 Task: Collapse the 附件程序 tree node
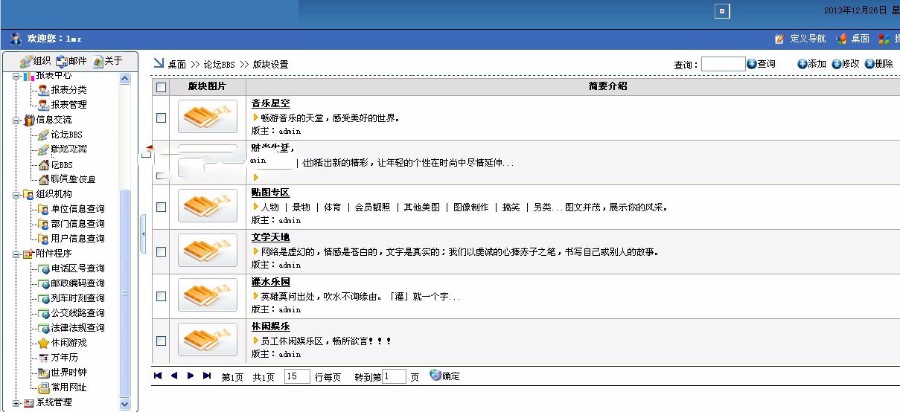click(15, 254)
